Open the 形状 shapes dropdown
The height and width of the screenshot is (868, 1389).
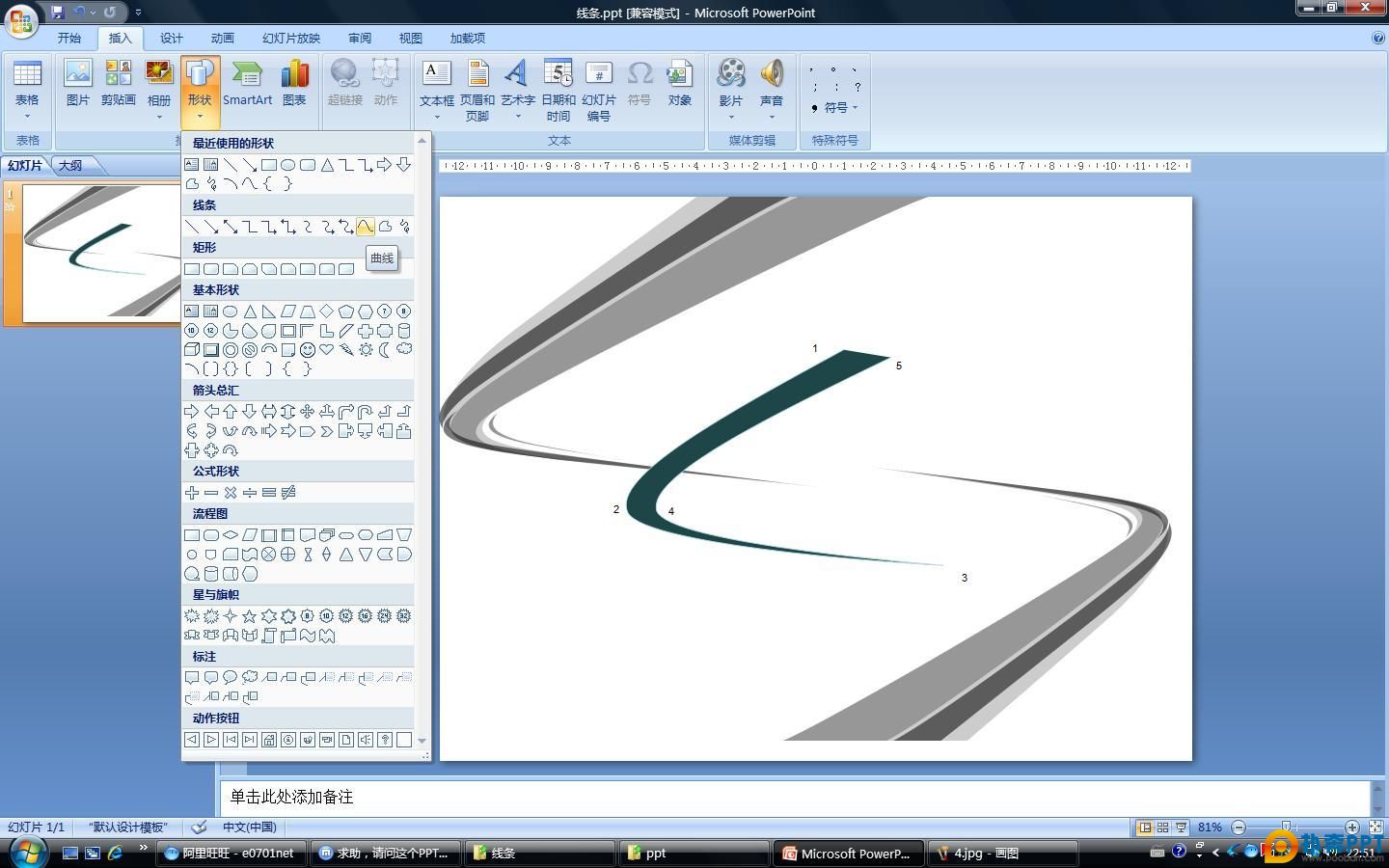point(200,92)
